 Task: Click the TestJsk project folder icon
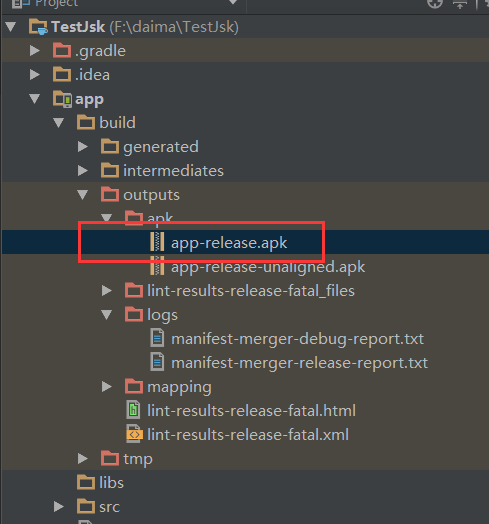[38, 27]
